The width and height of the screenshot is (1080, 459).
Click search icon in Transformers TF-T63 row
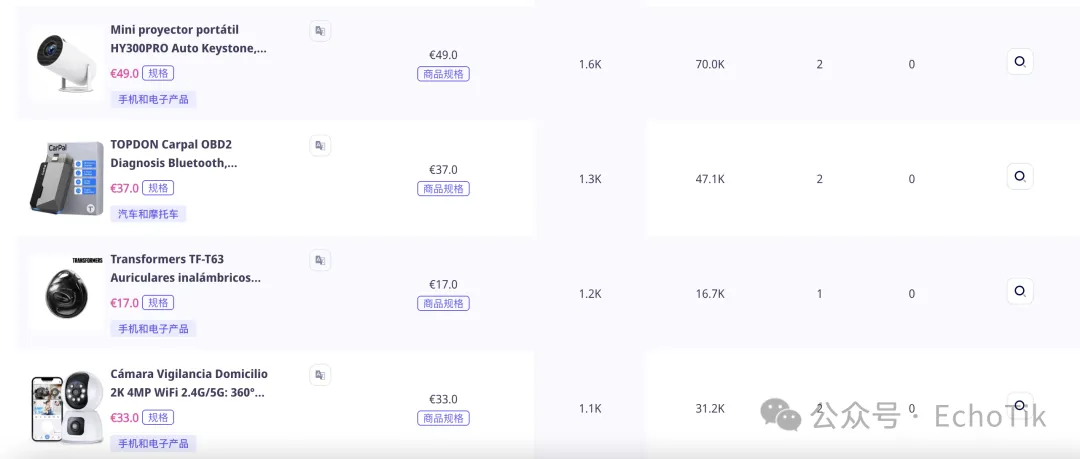coord(1019,291)
